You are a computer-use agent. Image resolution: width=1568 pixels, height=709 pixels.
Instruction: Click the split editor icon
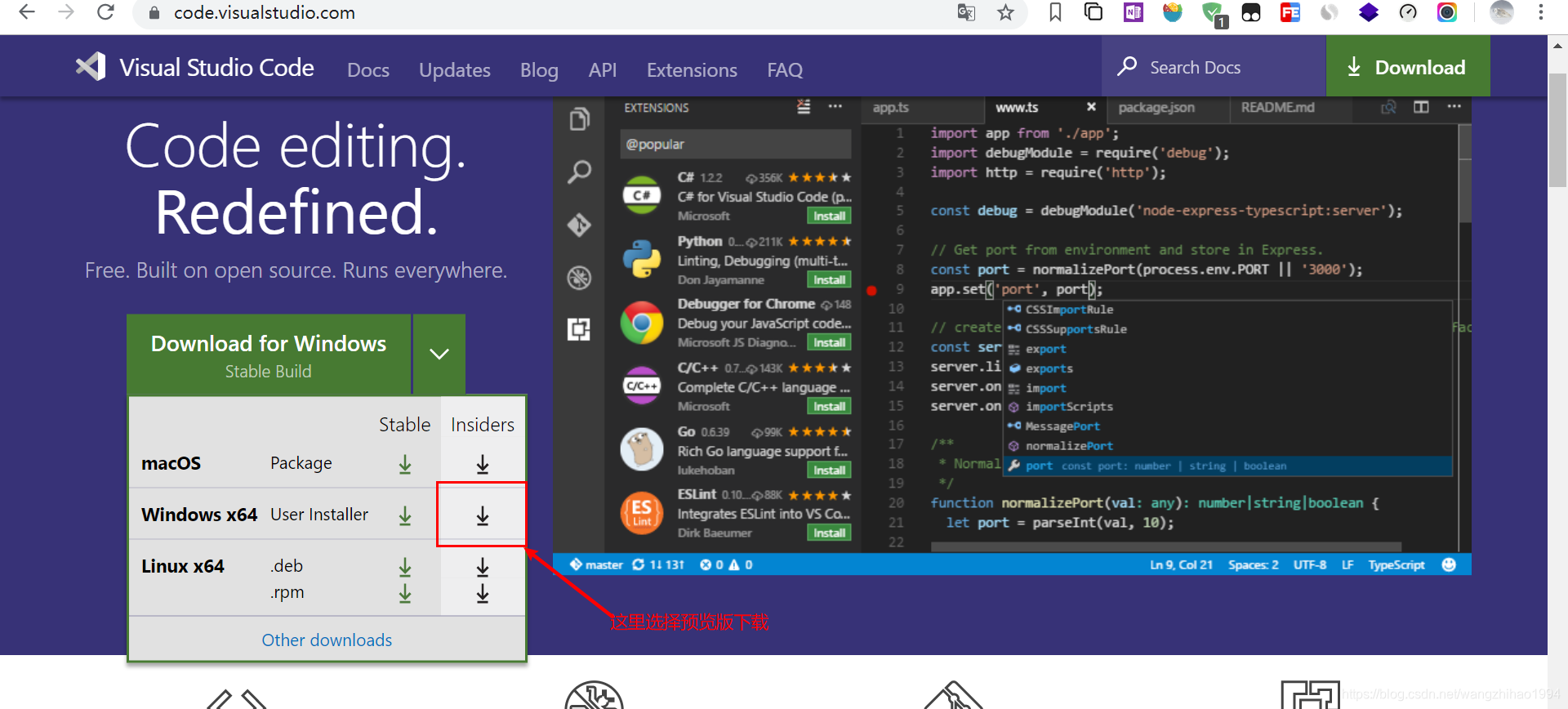coord(1421,107)
